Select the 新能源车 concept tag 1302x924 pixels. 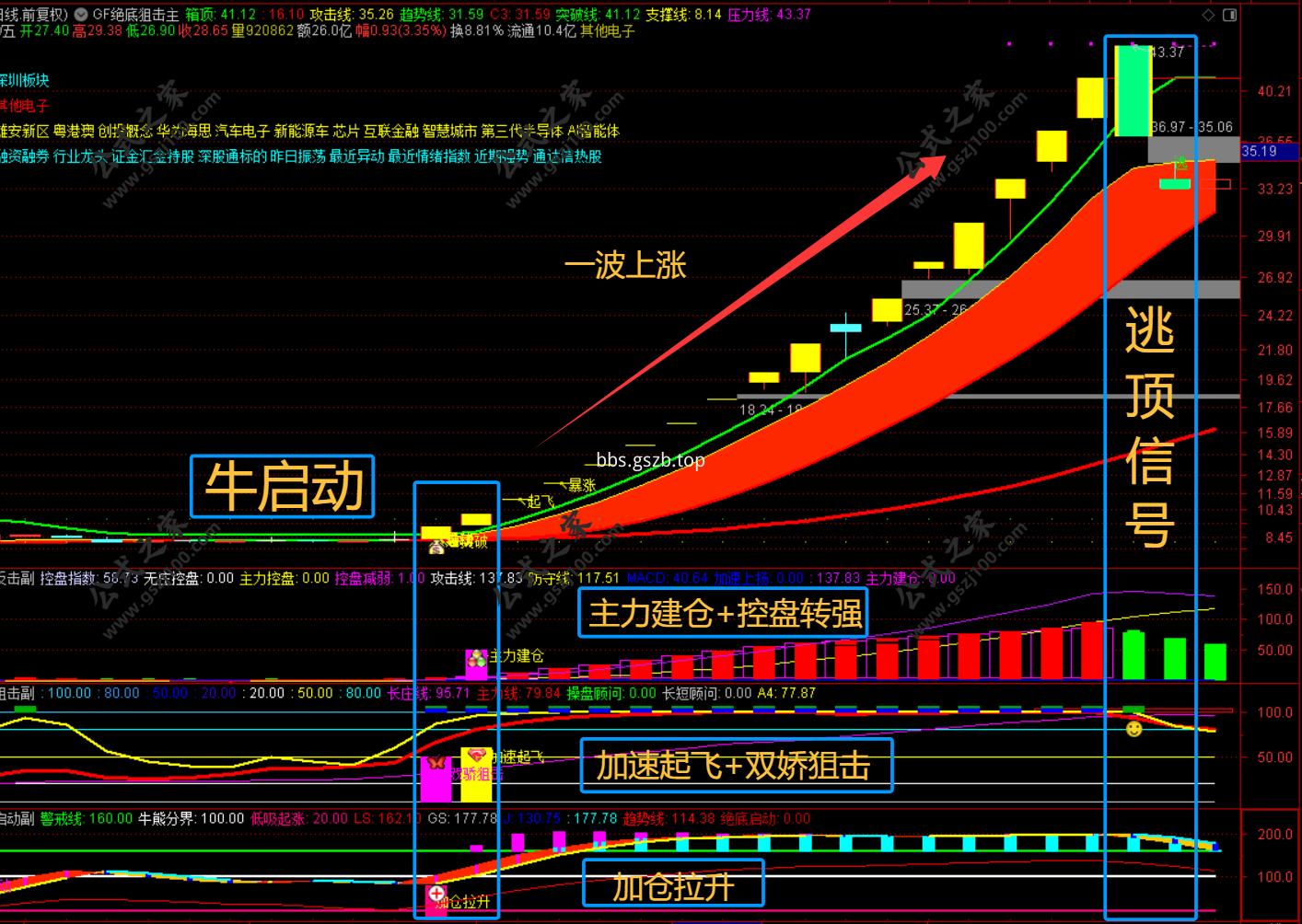[x=301, y=132]
